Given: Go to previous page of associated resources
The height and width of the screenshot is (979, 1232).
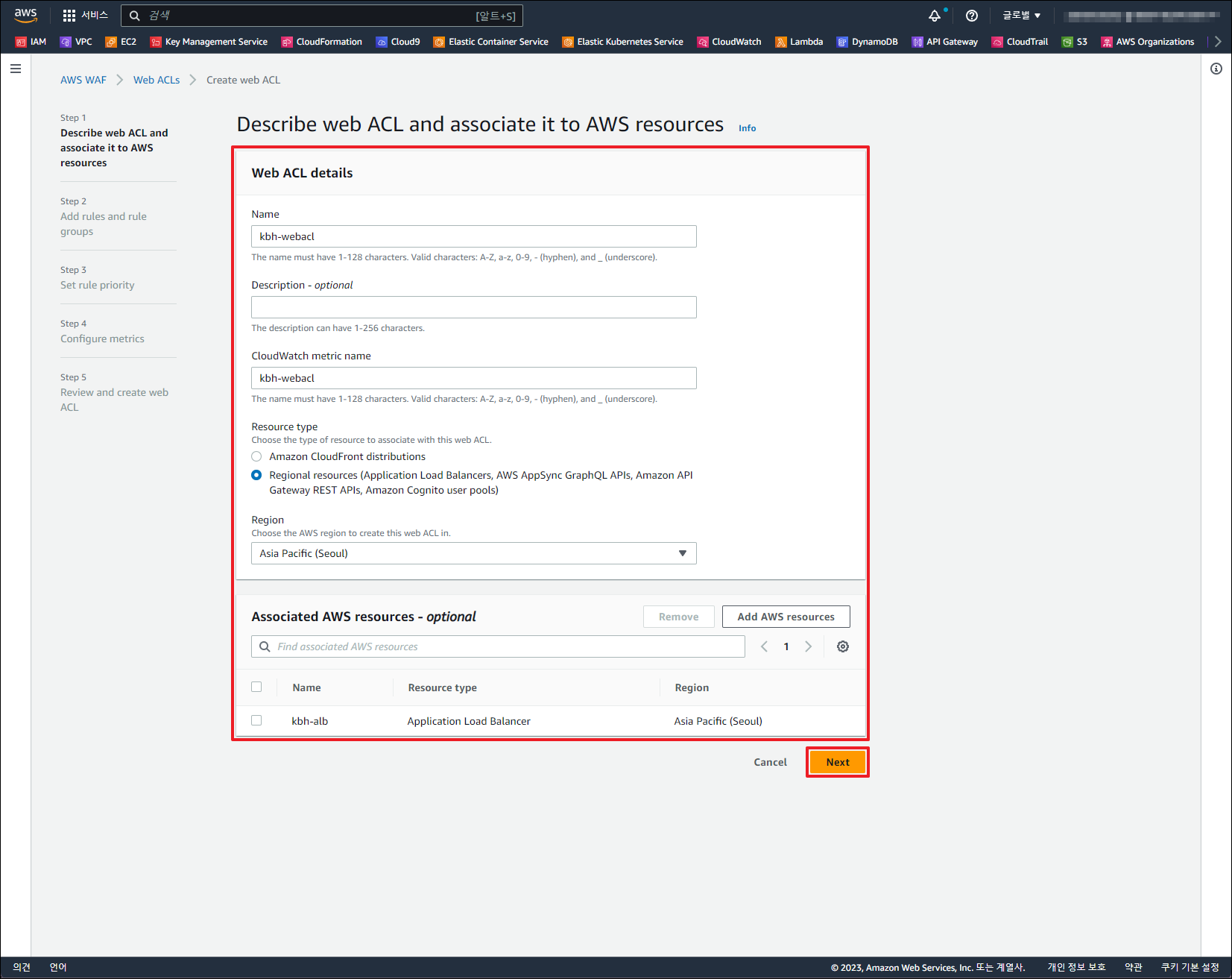Looking at the screenshot, I should tap(764, 646).
